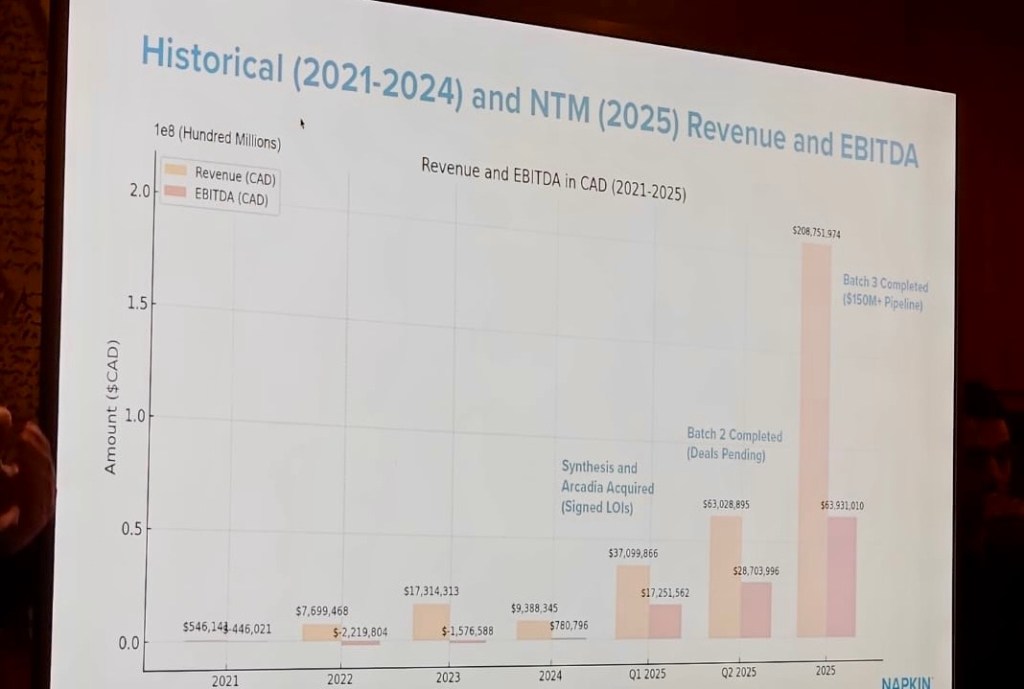Click the NAPKIN logo
Viewport: 1024px width, 689px height.
907,683
